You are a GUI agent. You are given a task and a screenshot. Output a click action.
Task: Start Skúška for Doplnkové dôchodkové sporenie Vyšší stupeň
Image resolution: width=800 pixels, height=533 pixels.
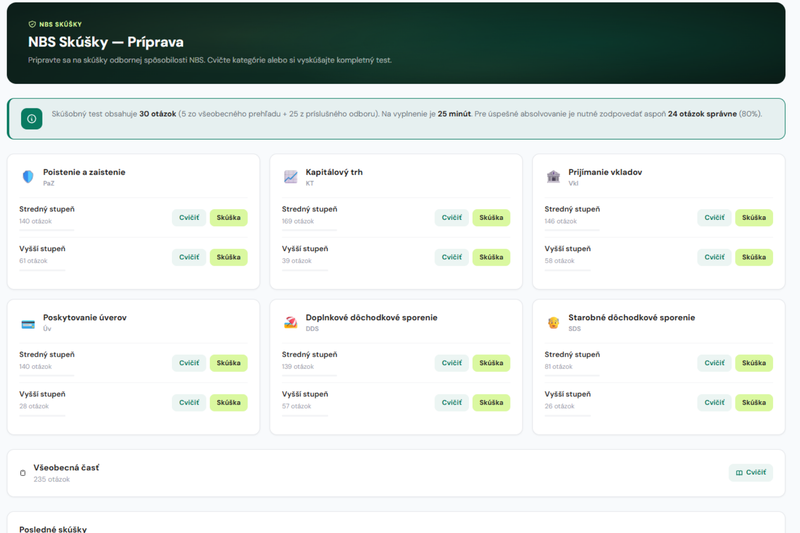(491, 402)
